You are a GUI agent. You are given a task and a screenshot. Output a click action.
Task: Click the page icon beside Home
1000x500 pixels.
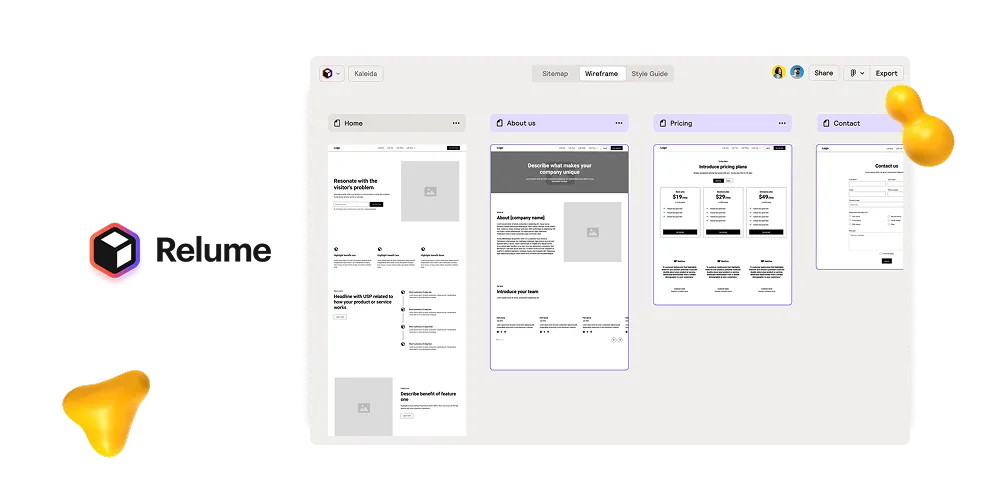337,123
